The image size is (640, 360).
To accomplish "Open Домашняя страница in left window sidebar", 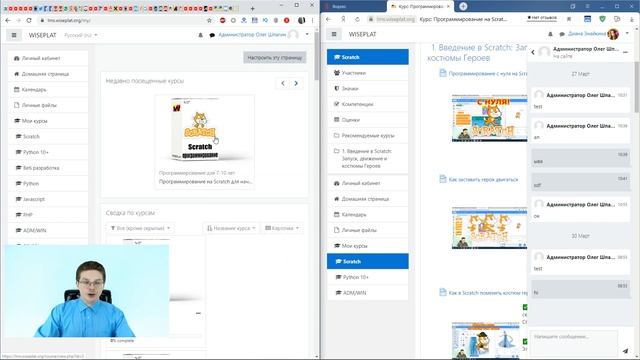I will click(x=48, y=74).
